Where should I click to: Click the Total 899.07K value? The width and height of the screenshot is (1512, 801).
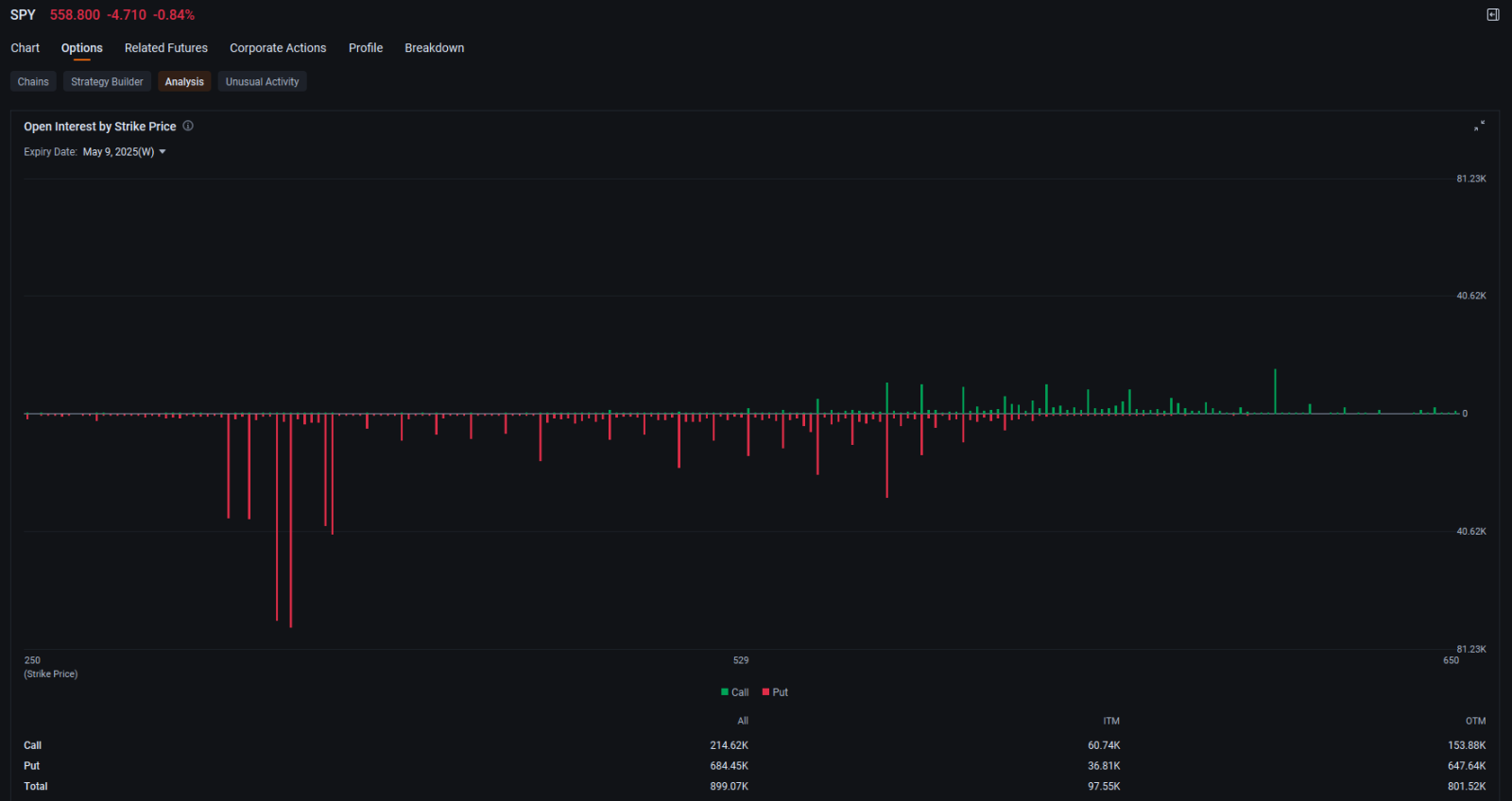[729, 786]
